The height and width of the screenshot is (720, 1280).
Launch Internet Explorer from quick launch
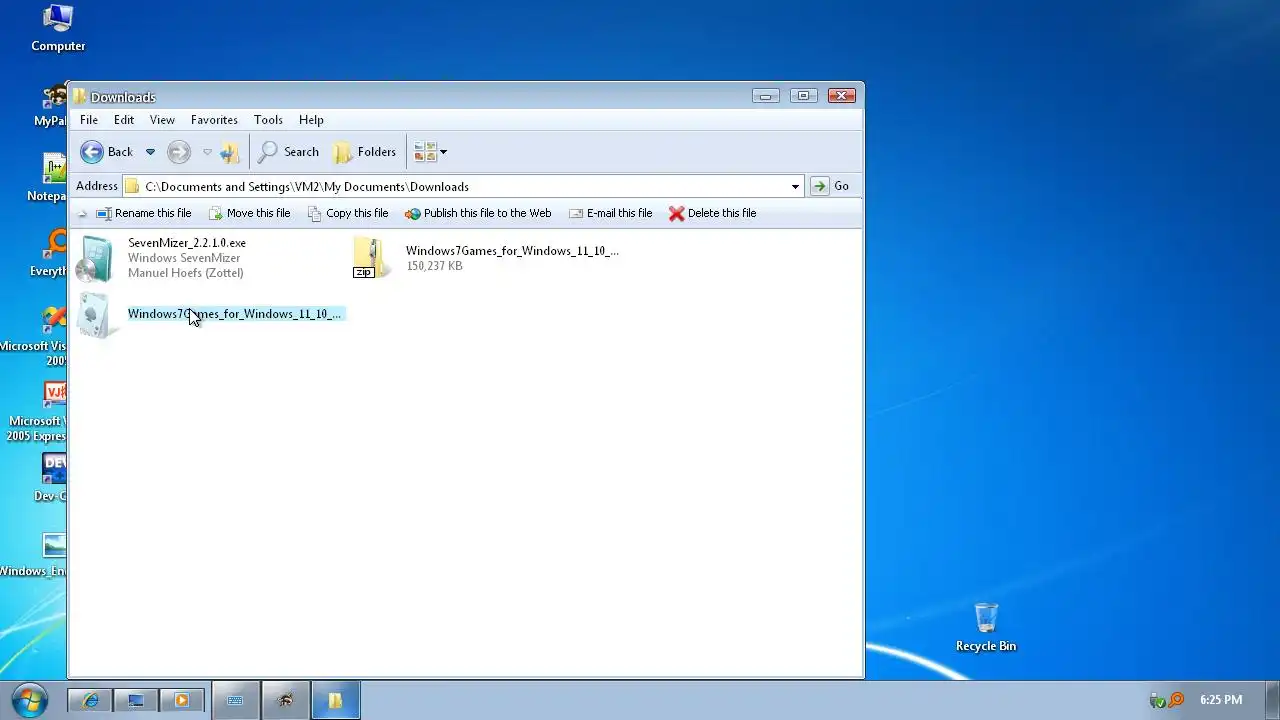(x=91, y=701)
